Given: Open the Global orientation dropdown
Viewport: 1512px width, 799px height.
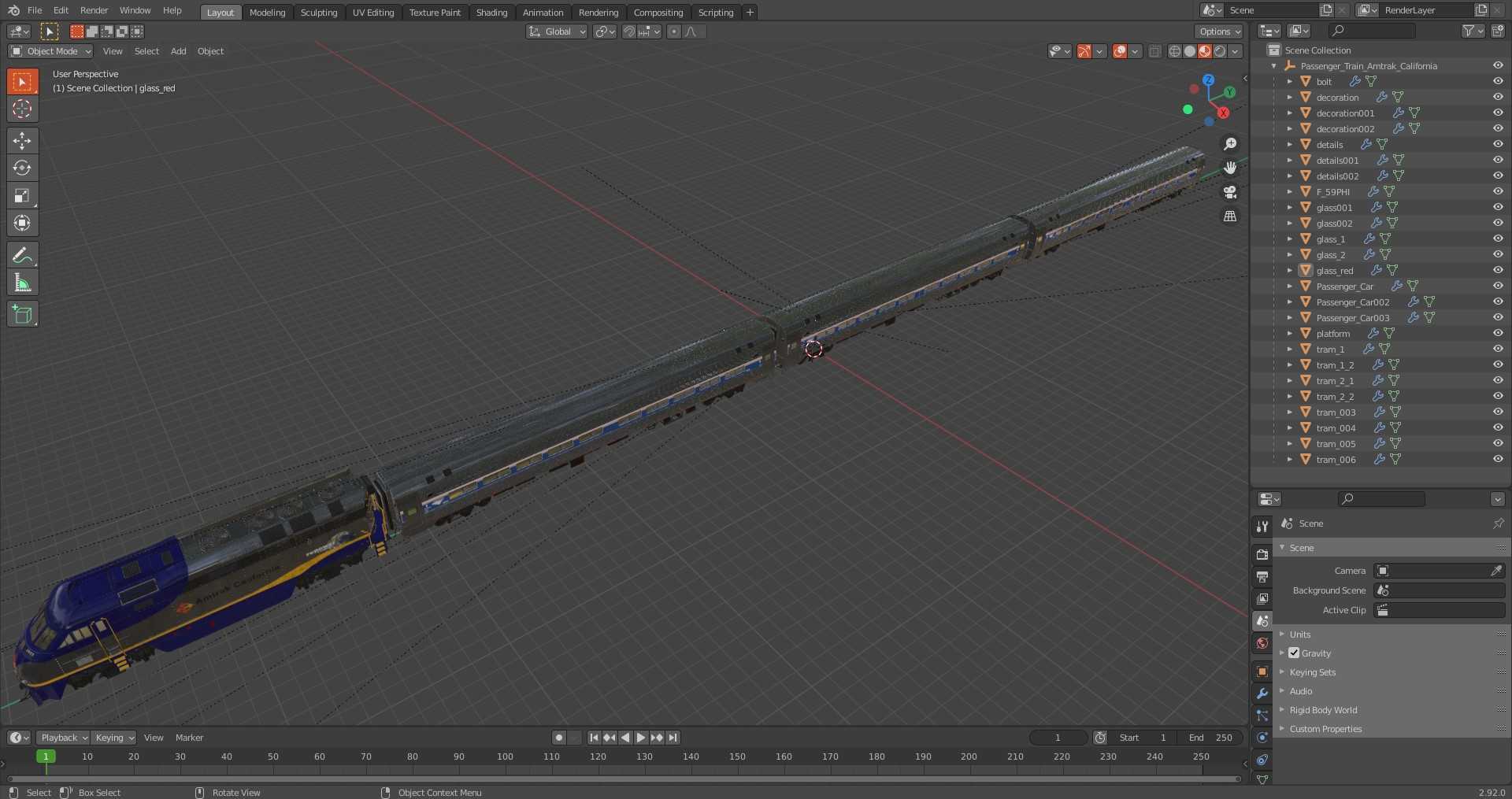Looking at the screenshot, I should point(557,31).
